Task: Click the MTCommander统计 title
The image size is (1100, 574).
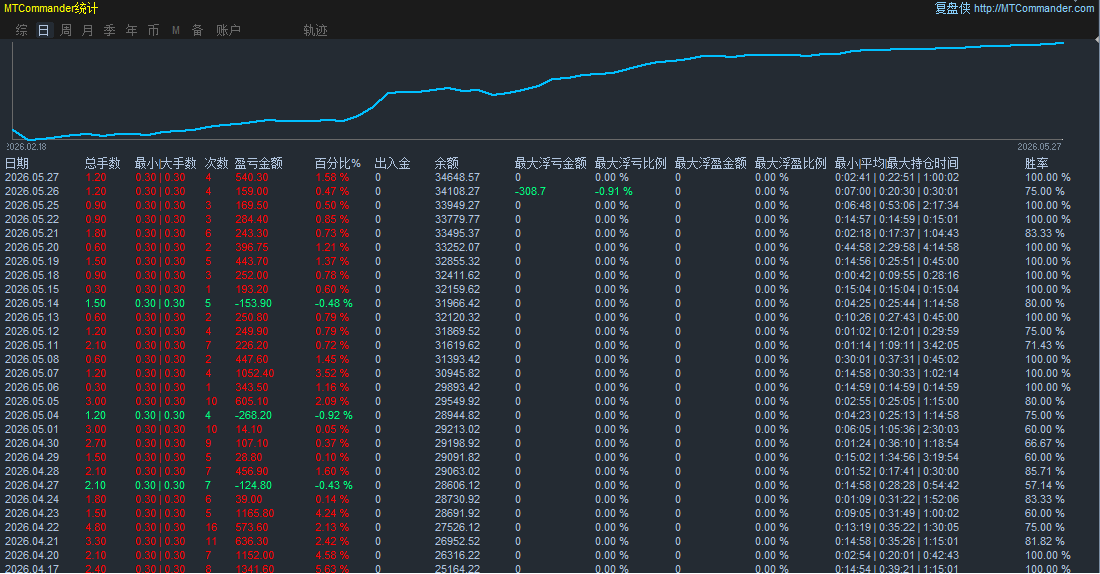Action: 51,8
